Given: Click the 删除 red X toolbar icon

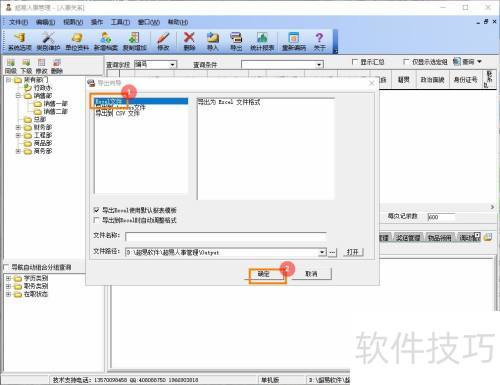Looking at the screenshot, I should [x=189, y=41].
